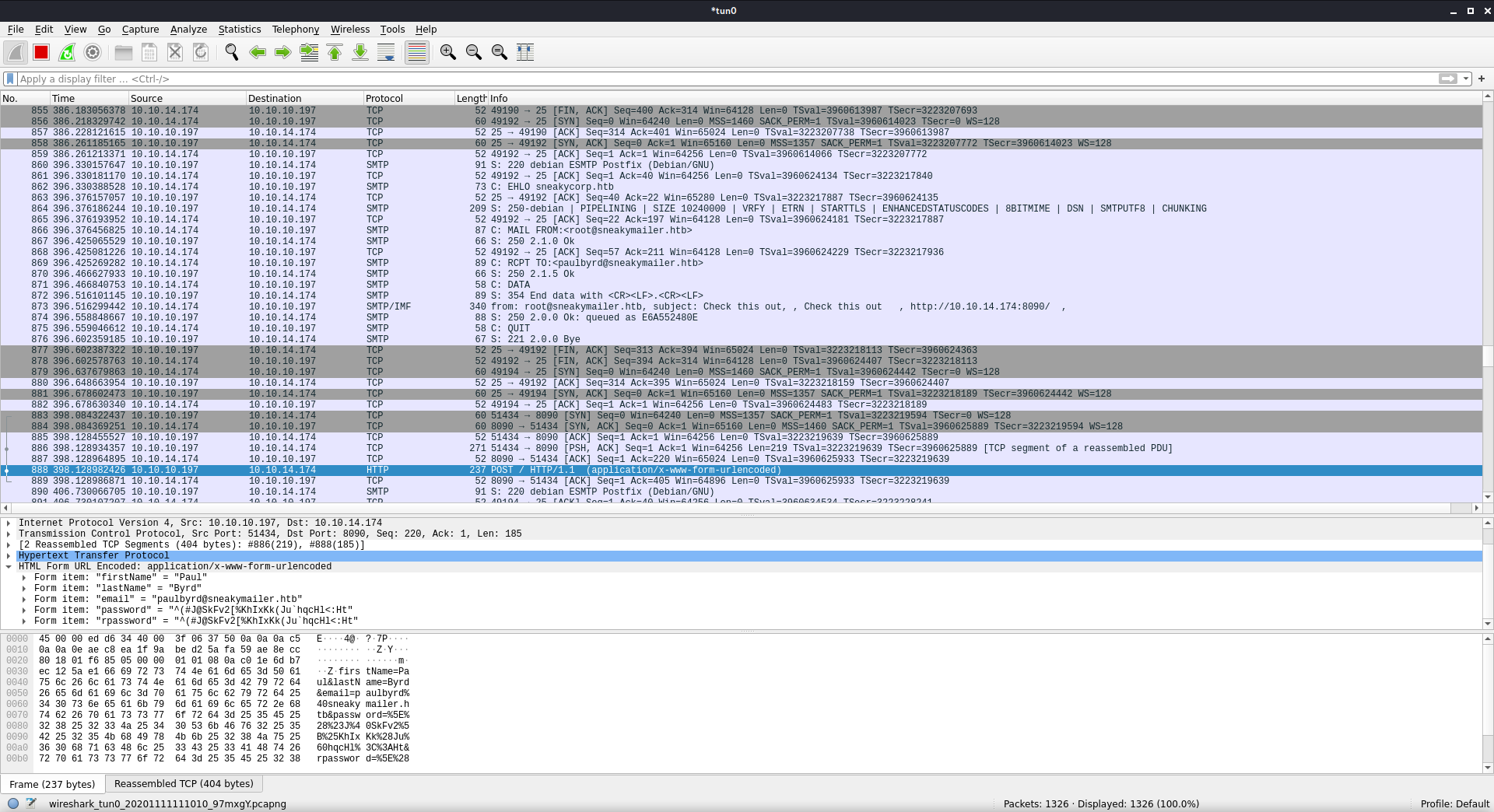The image size is (1494, 812).
Task: Open expert information status indicator
Action: pyautogui.click(x=13, y=803)
